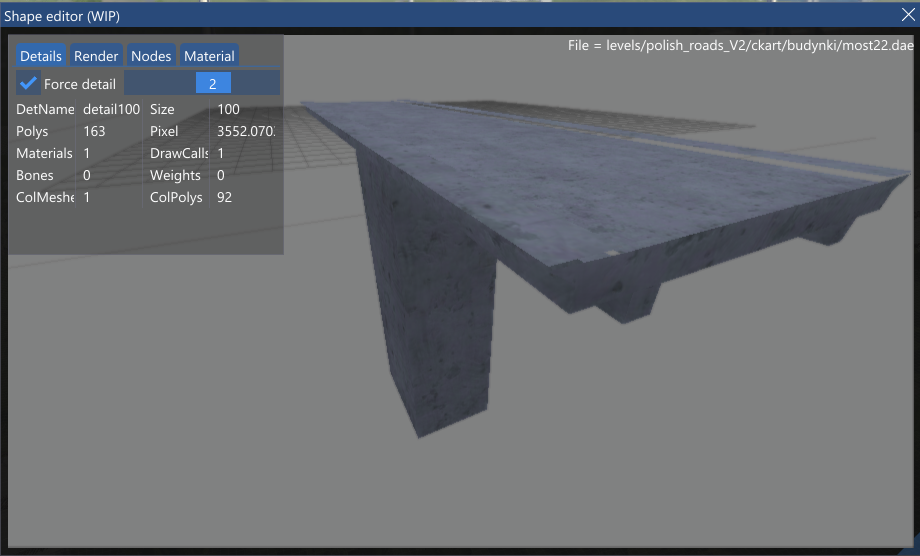This screenshot has height=556, width=920.
Task: Click the ColMeshes label
Action: click(45, 197)
